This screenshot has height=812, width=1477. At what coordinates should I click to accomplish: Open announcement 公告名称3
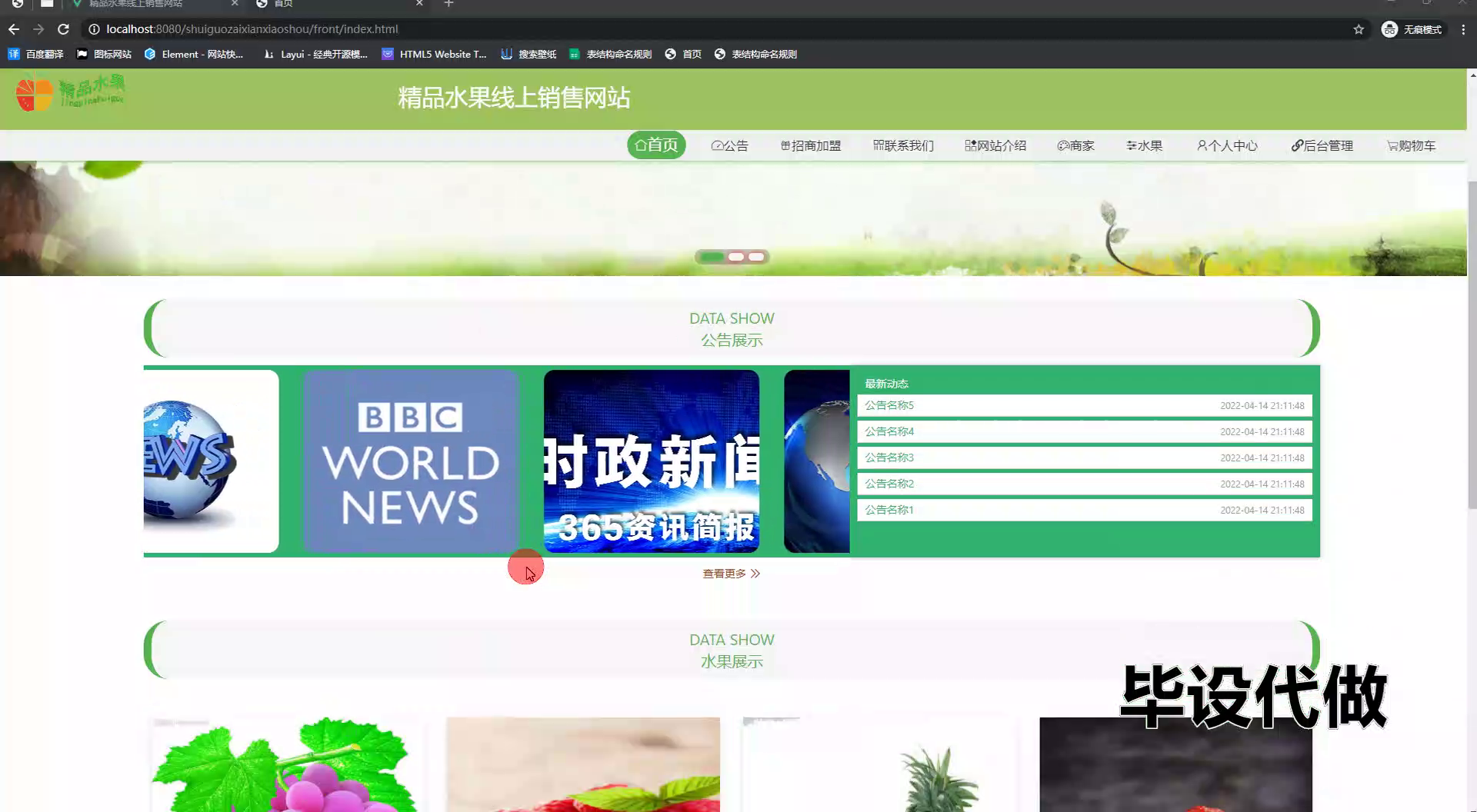click(1085, 458)
